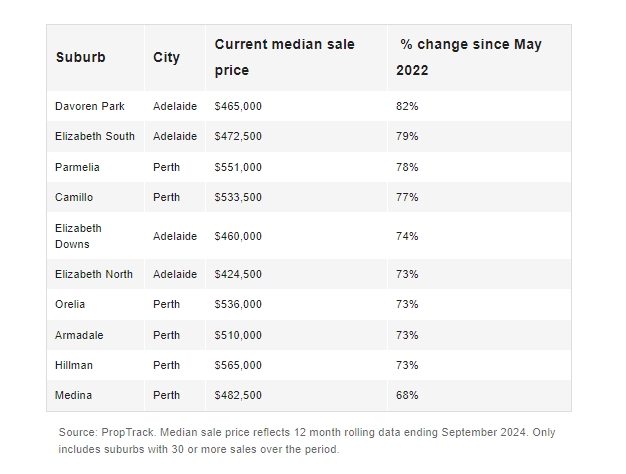Select the Hillman suburb cell
The height and width of the screenshot is (474, 626).
point(75,365)
